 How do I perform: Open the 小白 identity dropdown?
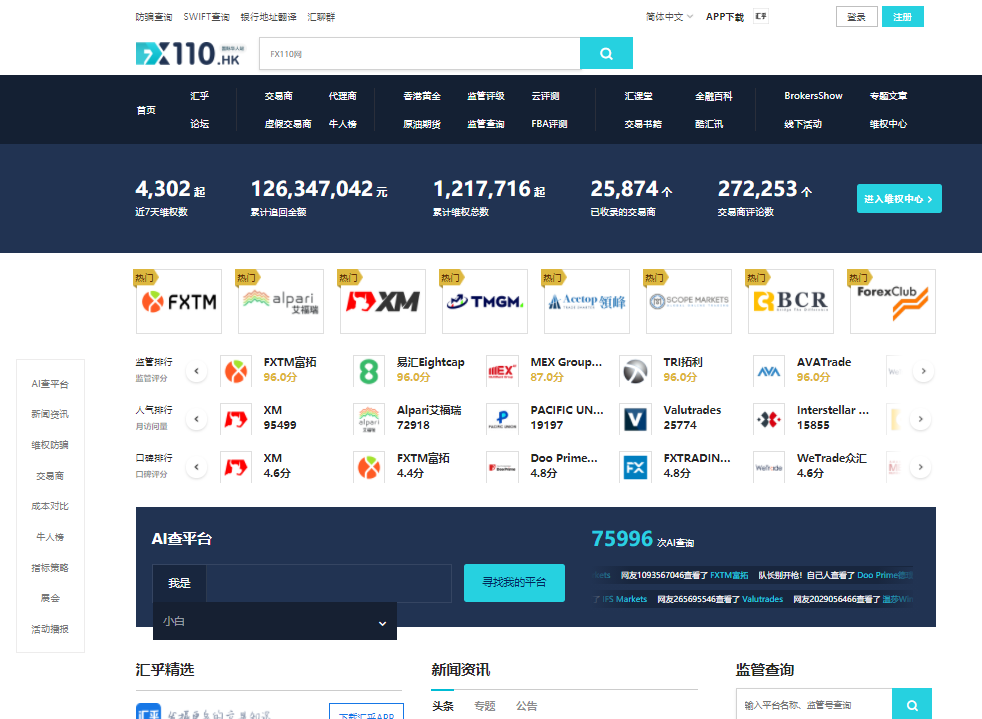tap(275, 621)
